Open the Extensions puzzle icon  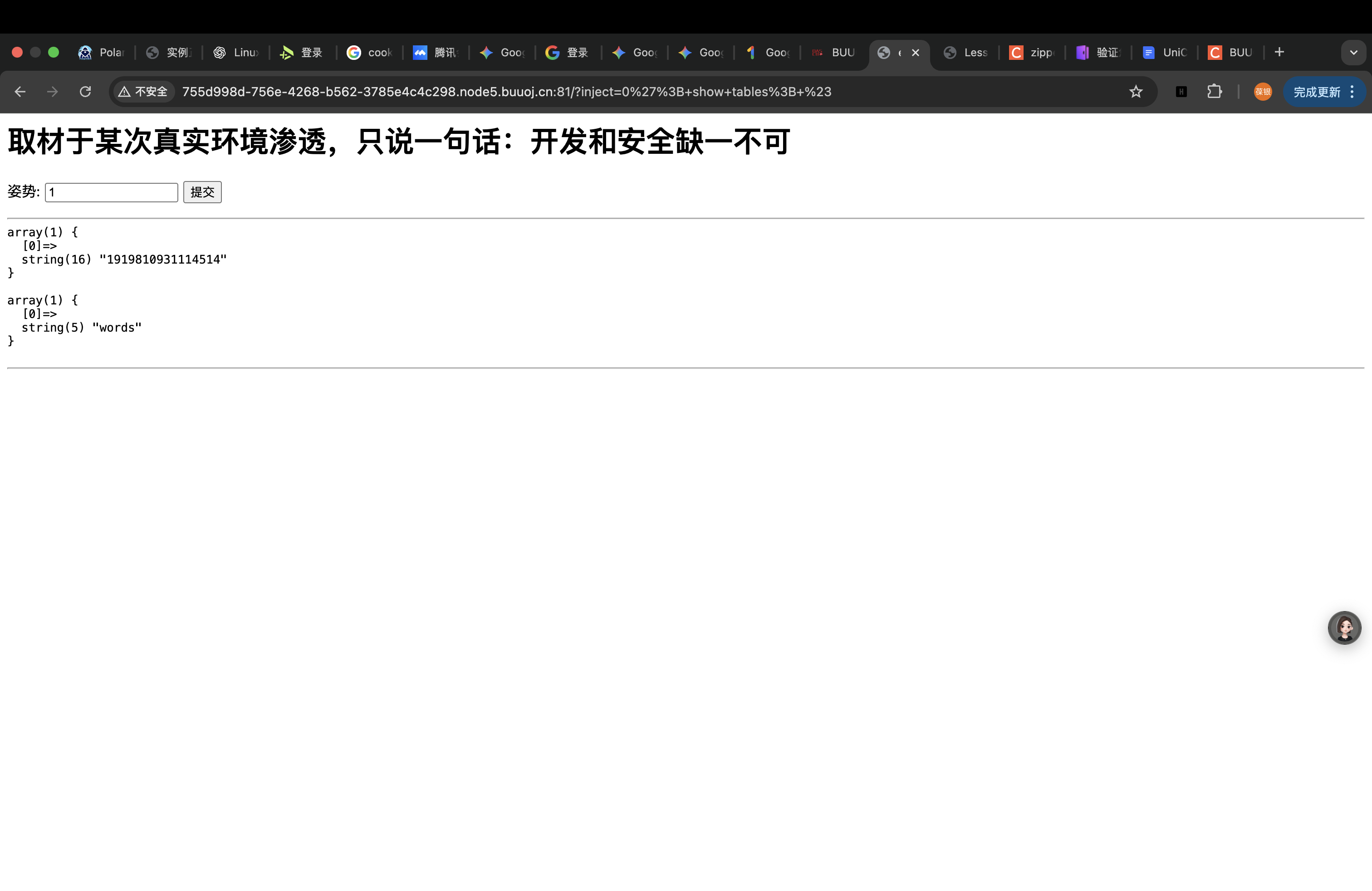1215,92
